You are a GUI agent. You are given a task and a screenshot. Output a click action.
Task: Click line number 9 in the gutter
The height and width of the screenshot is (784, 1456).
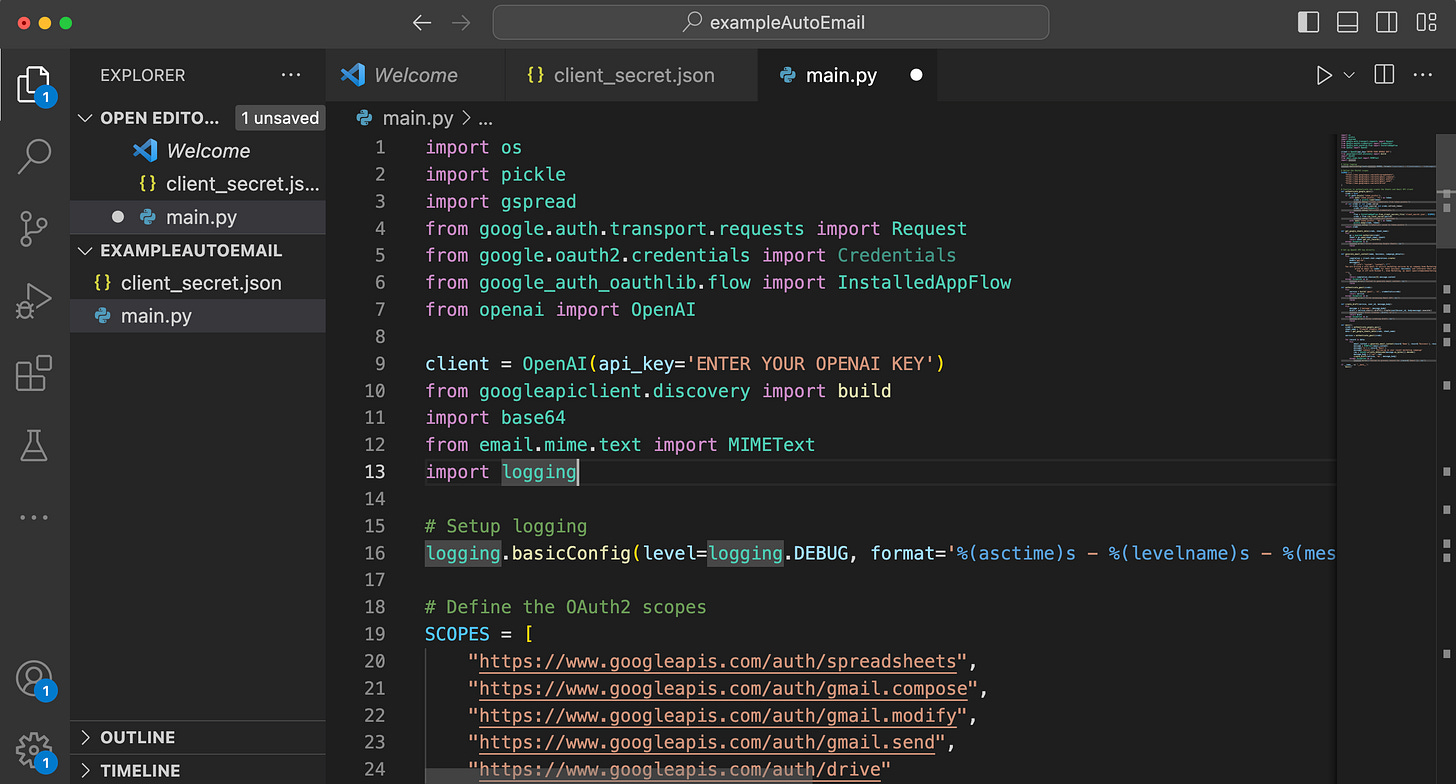pos(379,363)
